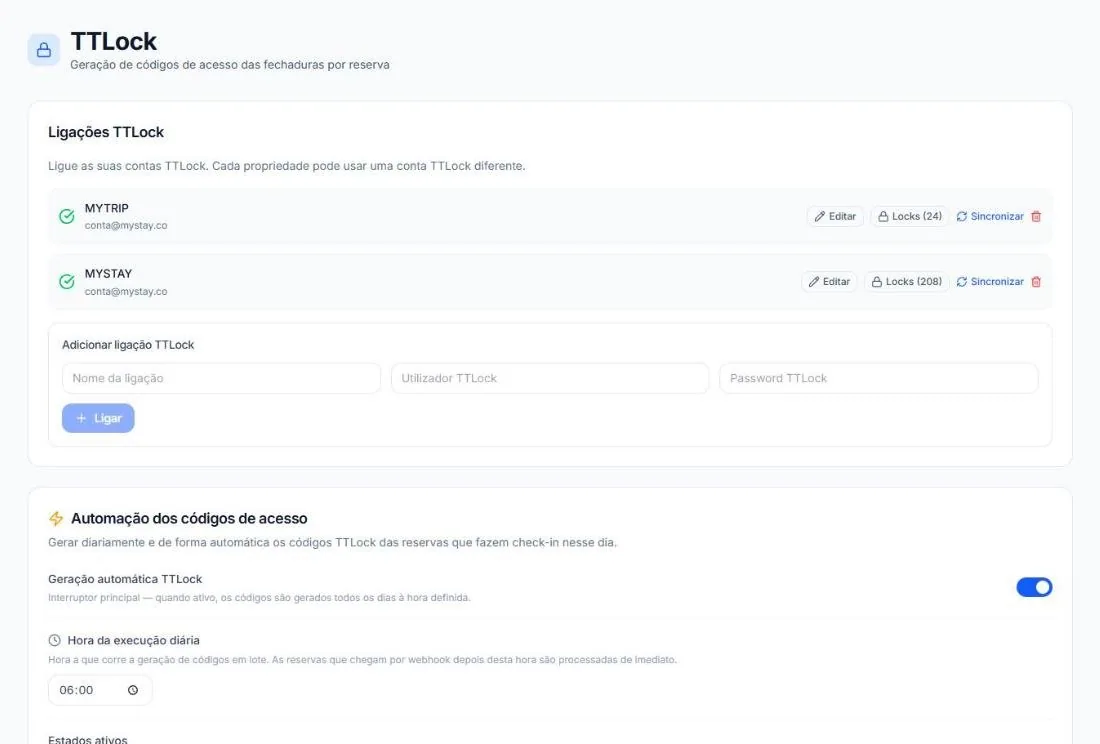Select the MYTRIP connection name
Image resolution: width=1100 pixels, height=744 pixels.
click(107, 208)
